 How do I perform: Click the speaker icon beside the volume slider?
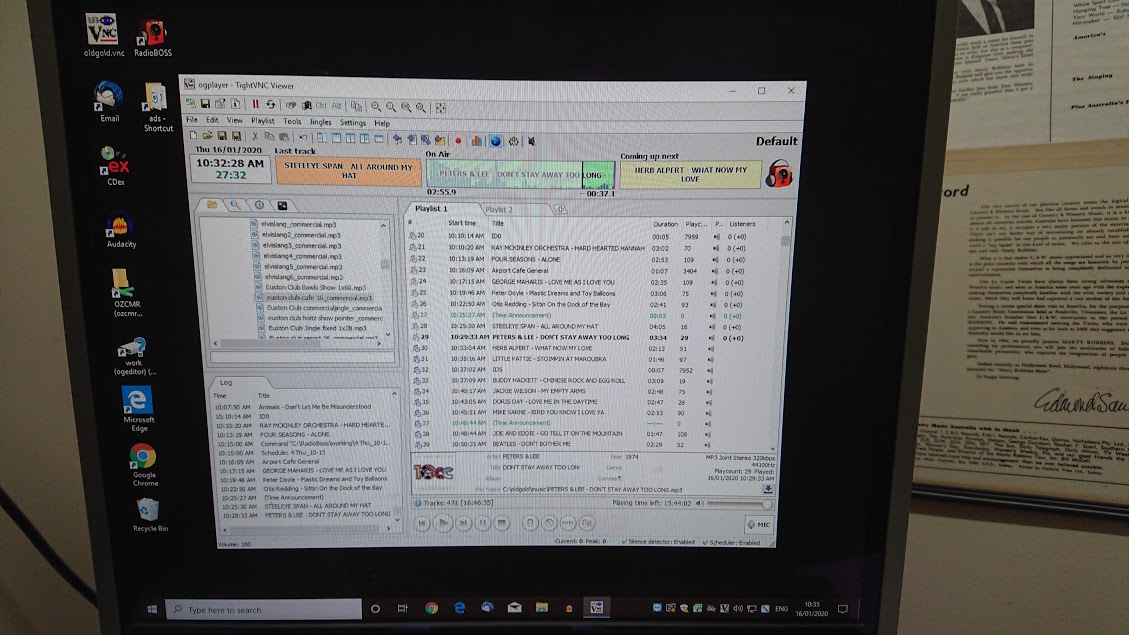point(698,503)
